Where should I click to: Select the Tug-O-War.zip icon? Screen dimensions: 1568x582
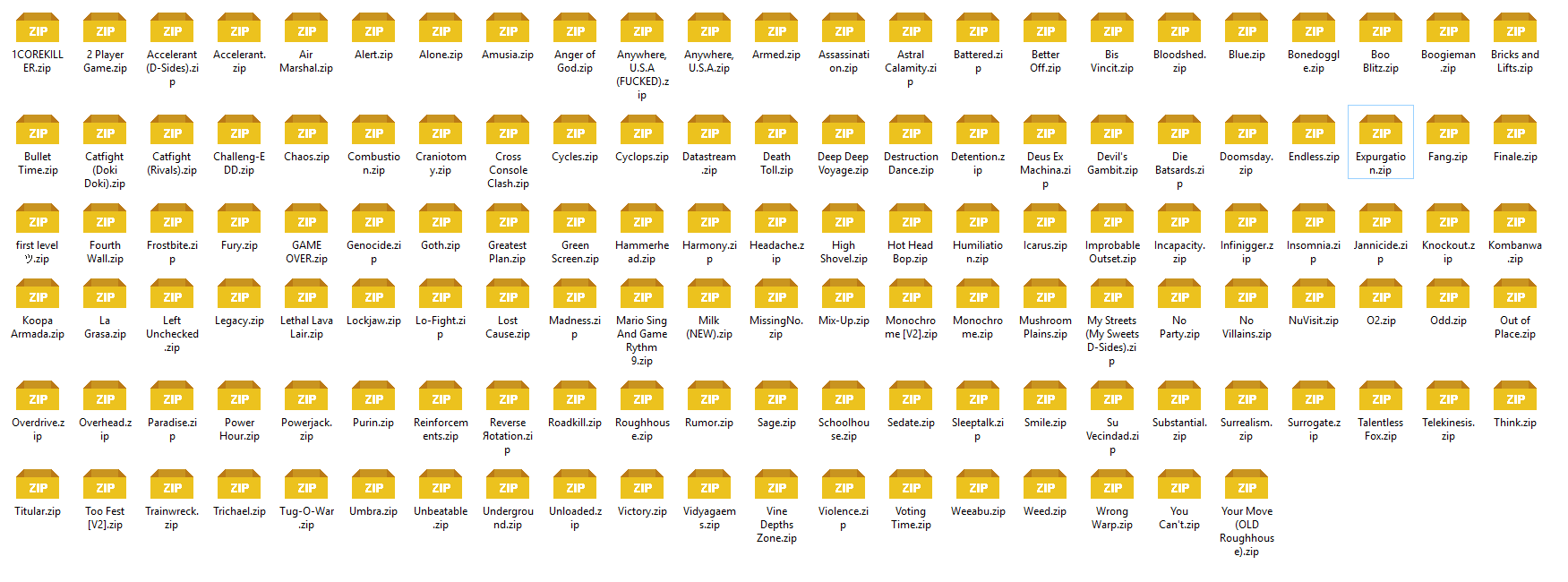[306, 485]
